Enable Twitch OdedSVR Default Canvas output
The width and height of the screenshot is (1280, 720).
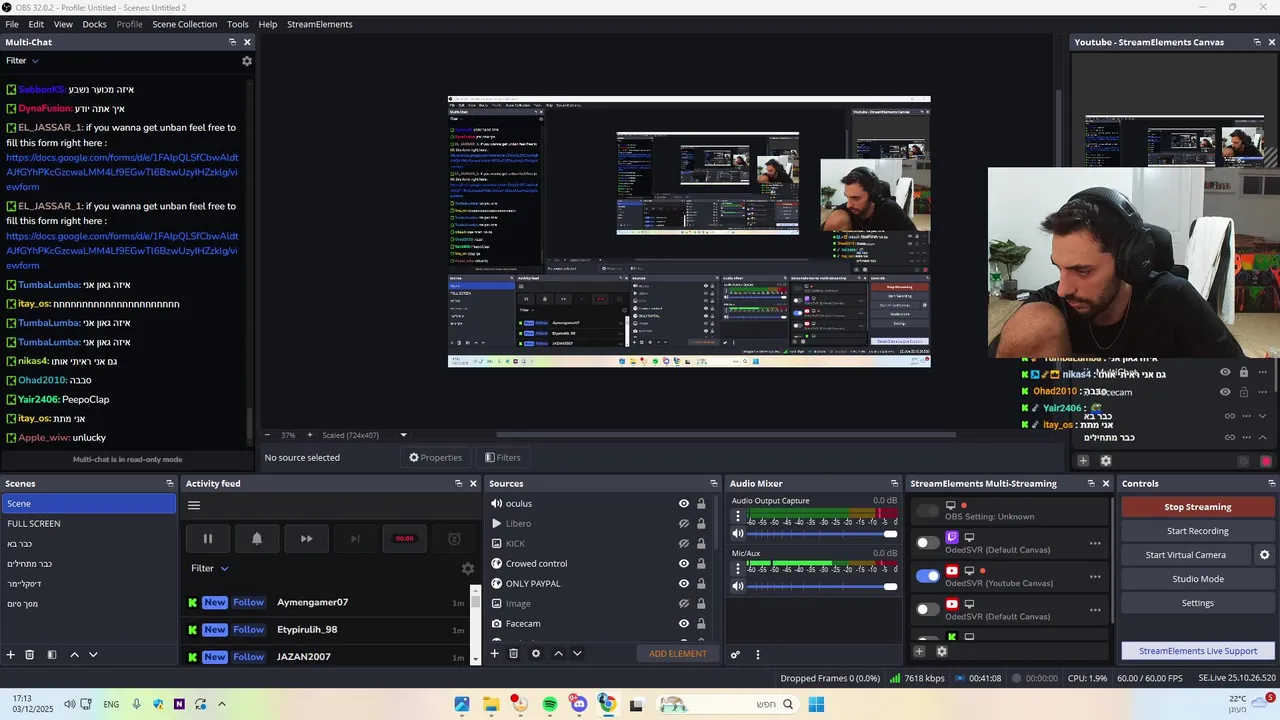click(x=928, y=543)
